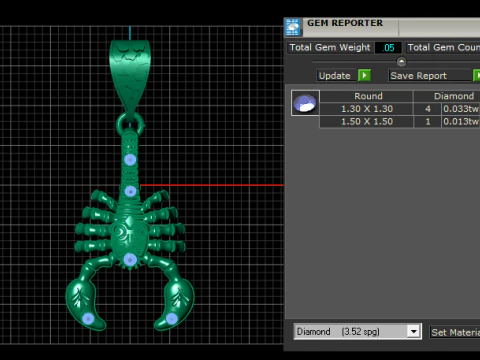Select the jump ring below the bail
Screen dimensions: 480x360
tap(130, 123)
